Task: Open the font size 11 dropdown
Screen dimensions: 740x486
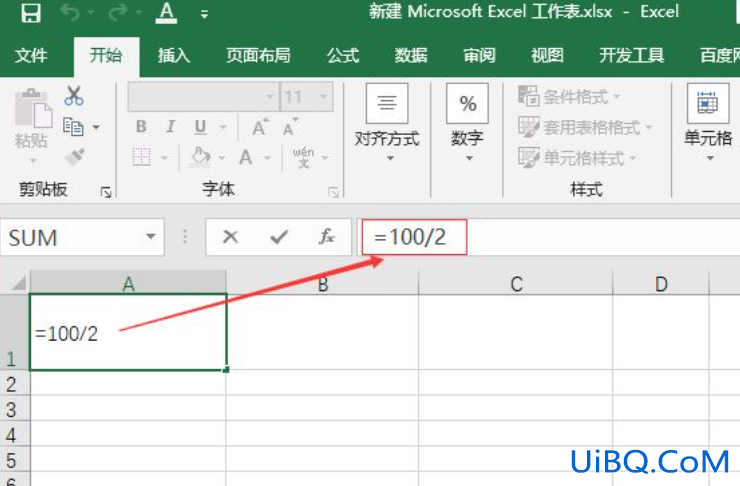Action: coord(323,97)
